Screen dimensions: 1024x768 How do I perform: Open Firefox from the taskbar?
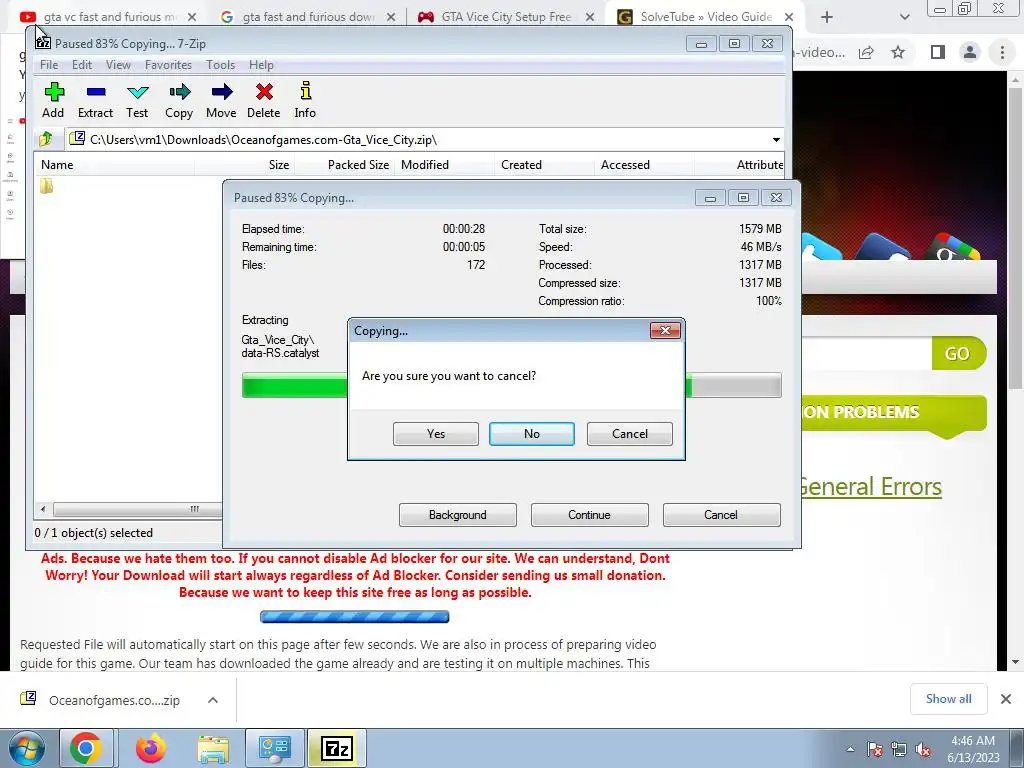click(151, 748)
